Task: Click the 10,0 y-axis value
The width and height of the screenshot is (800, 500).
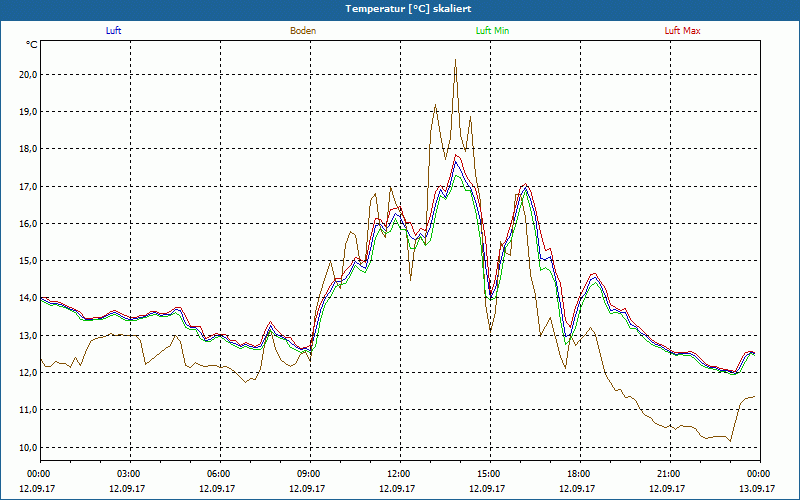Action: (30, 447)
